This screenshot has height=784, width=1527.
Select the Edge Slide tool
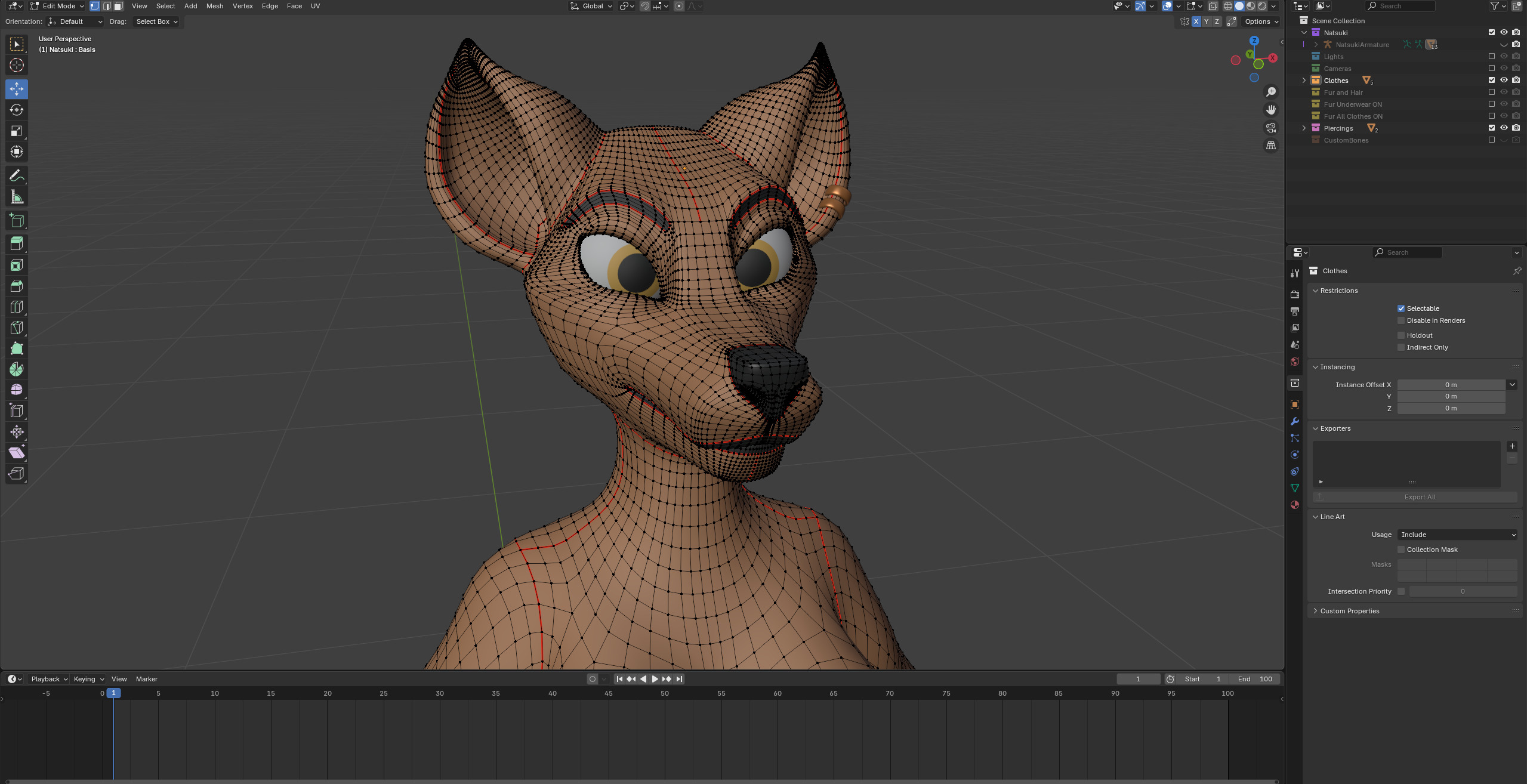click(17, 410)
